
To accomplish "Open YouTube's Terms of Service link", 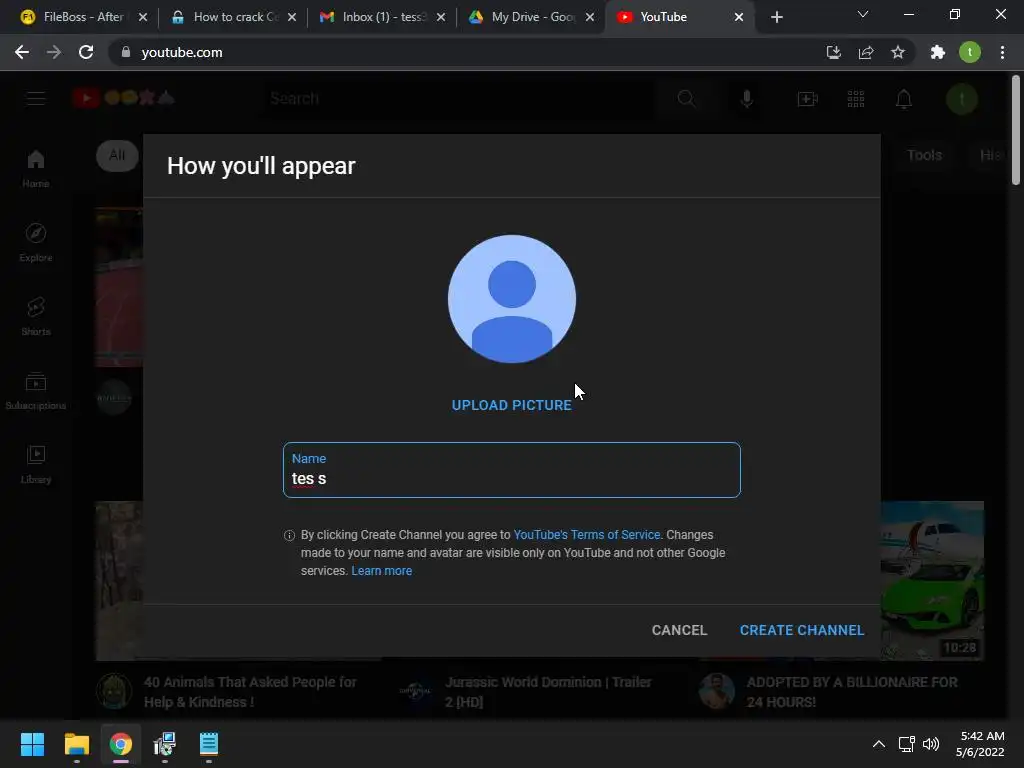I will pyautogui.click(x=587, y=535).
